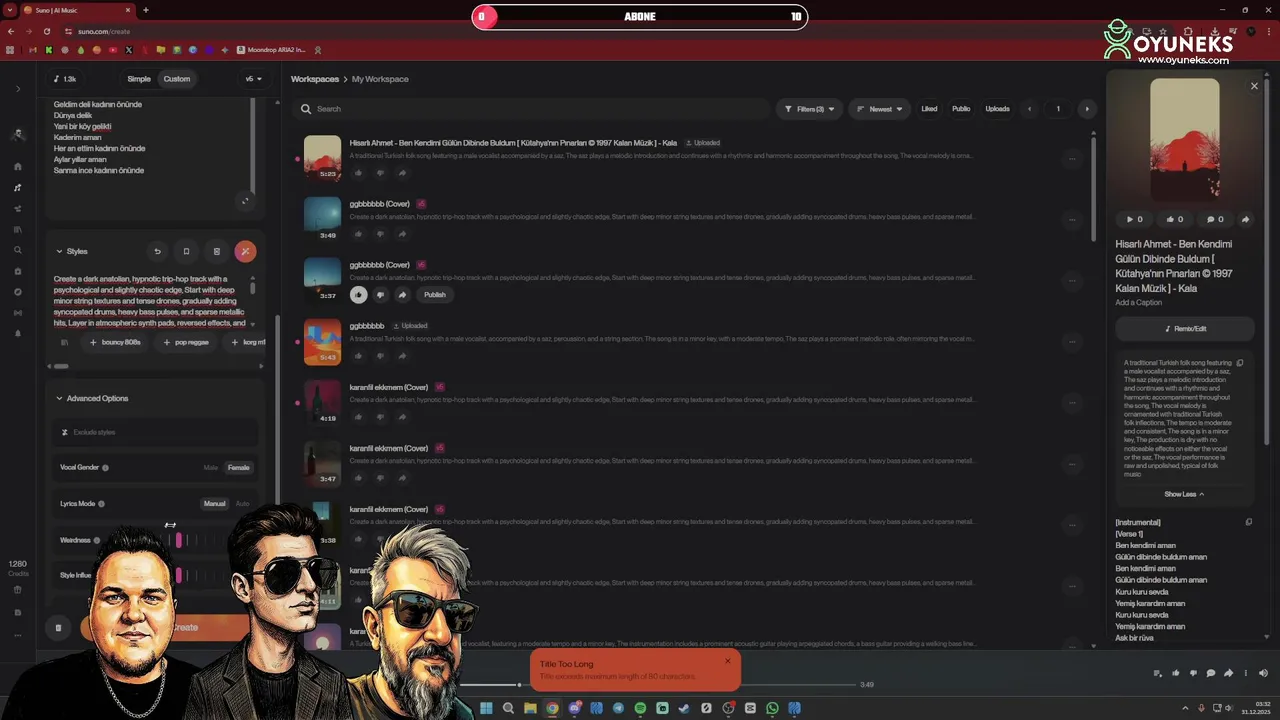Viewport: 1280px width, 720px height.
Task: Click the orange magic-wand enhance styles button
Action: [245, 252]
